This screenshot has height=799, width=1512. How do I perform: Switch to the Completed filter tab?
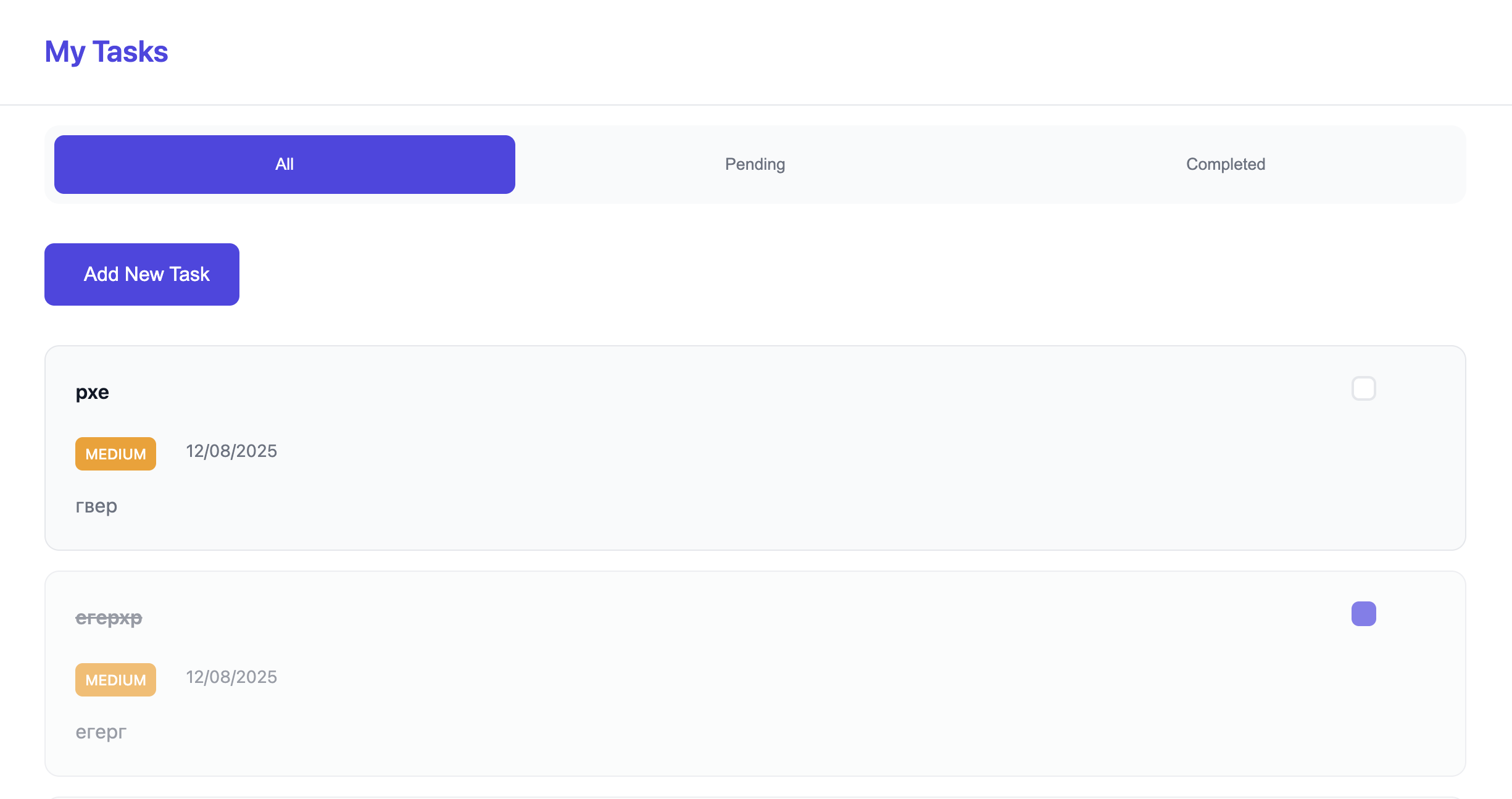tap(1226, 164)
